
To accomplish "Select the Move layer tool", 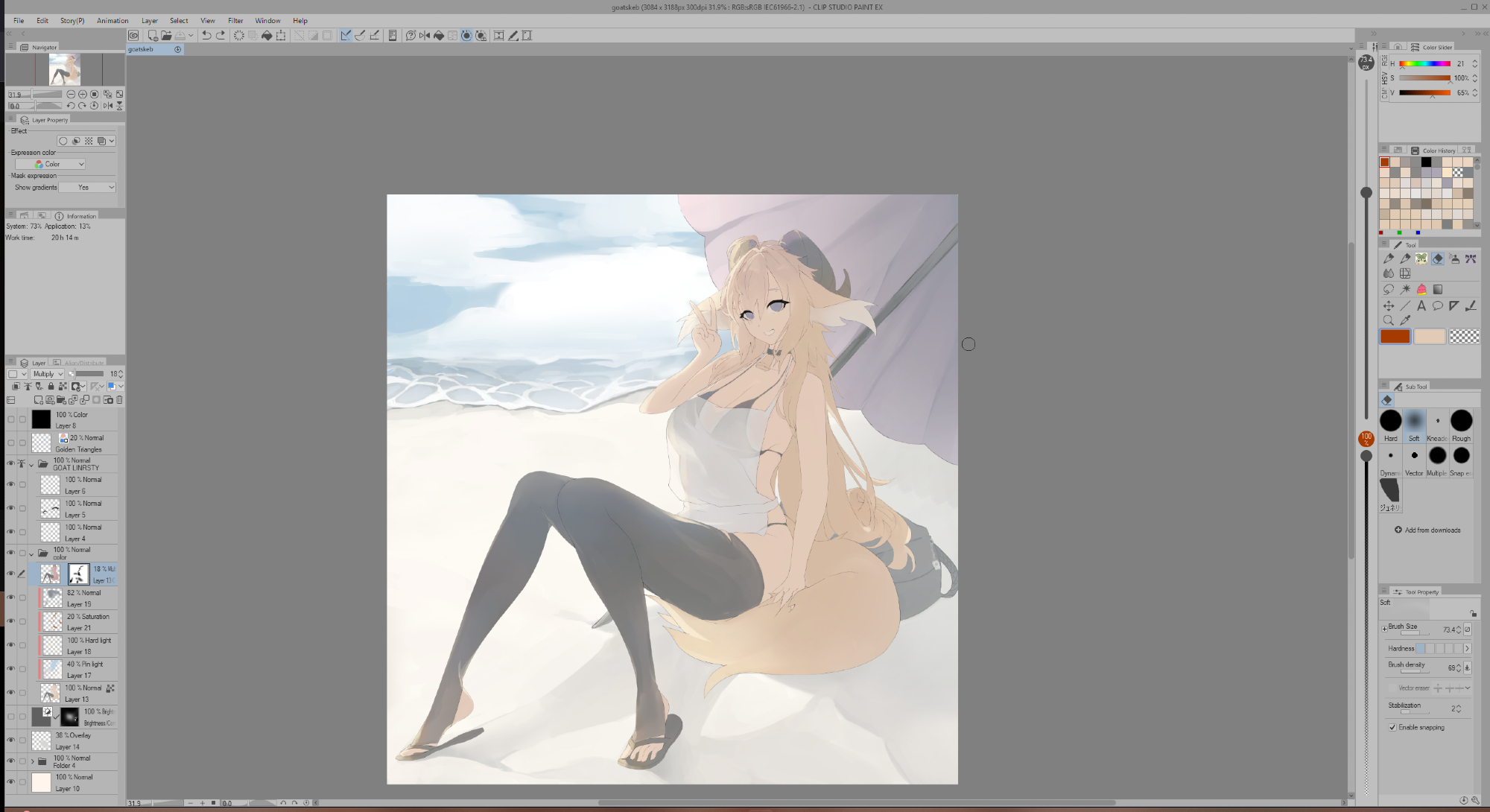I will [x=1389, y=305].
